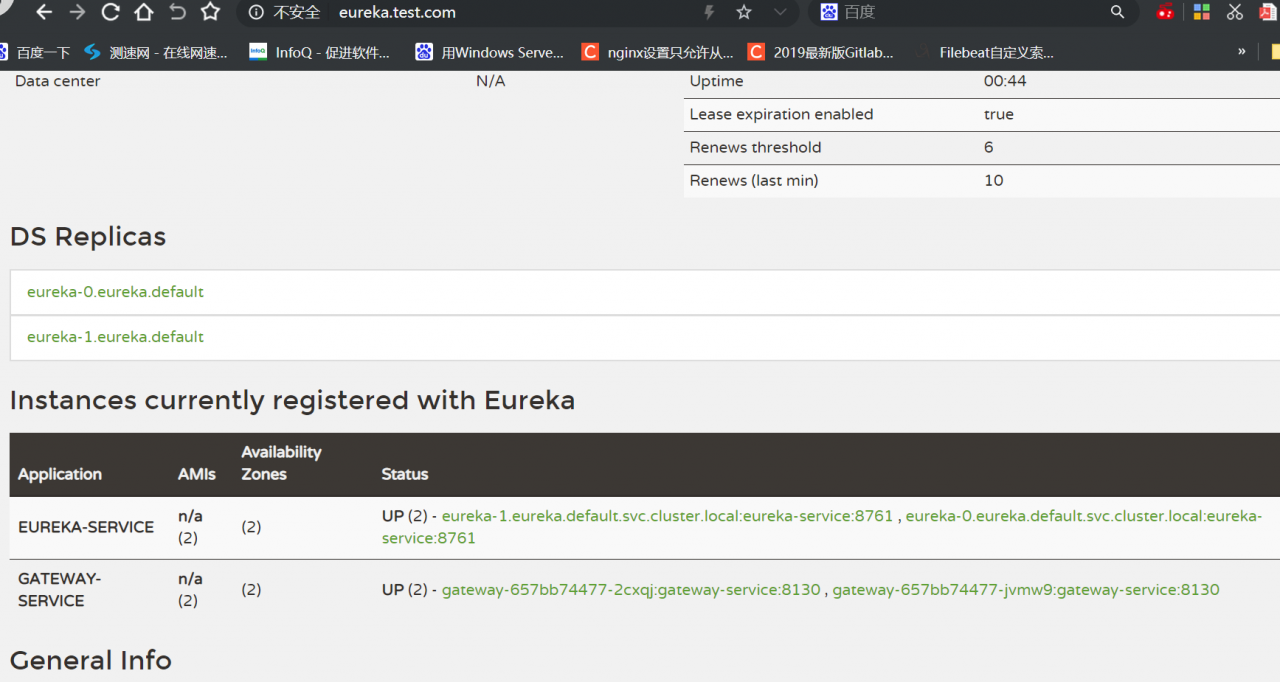The image size is (1280, 682).
Task: Expand the bookmarks overflow chevron
Action: click(x=1242, y=51)
